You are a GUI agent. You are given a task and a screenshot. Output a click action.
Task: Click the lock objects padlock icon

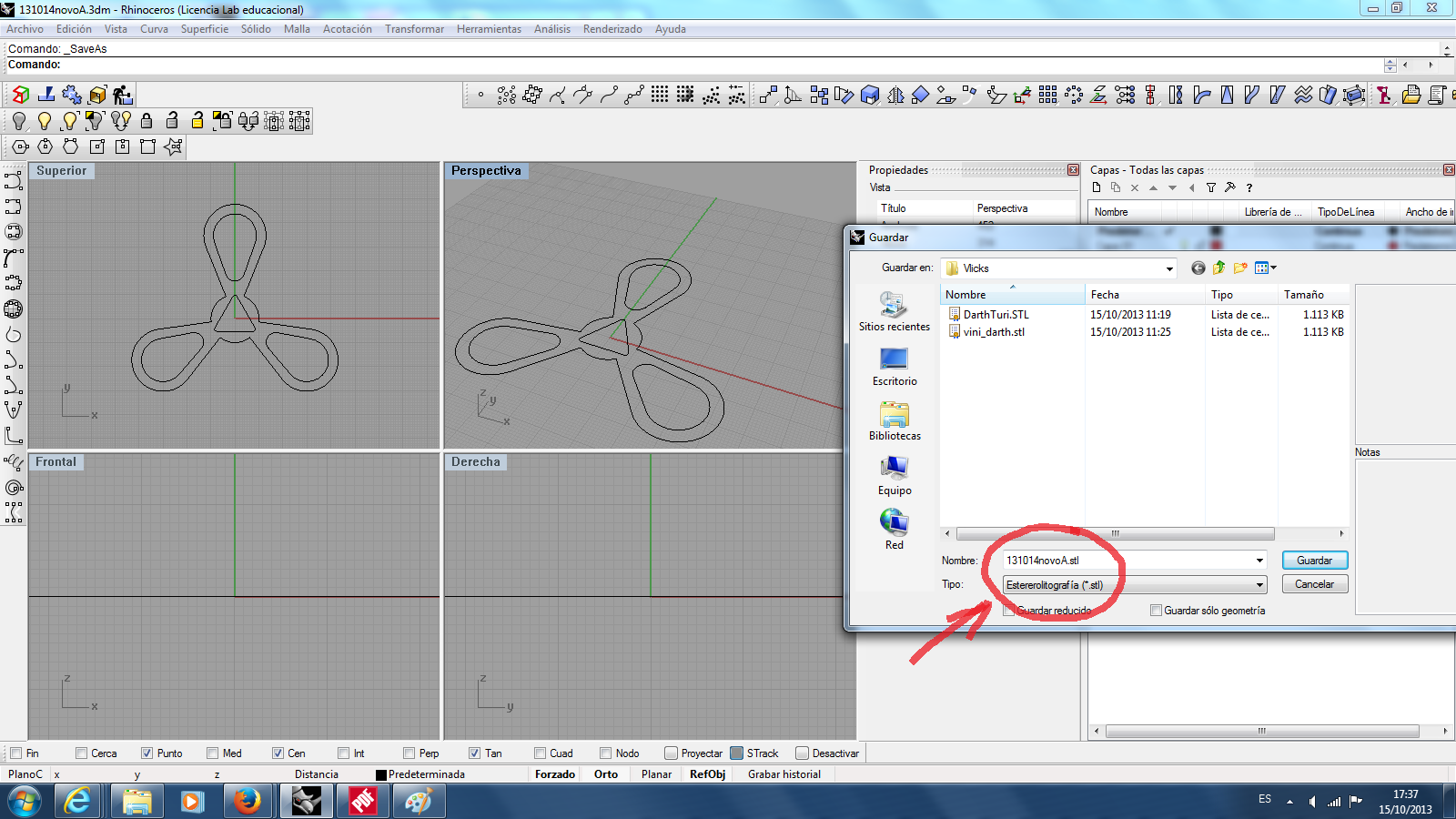pos(147,121)
